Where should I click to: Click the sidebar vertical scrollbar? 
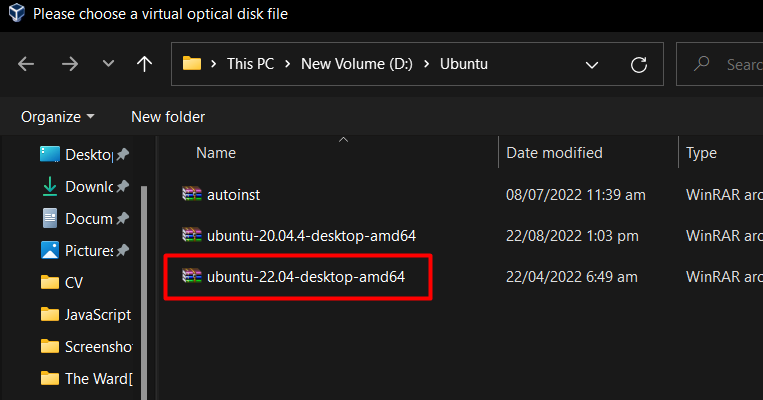click(x=144, y=292)
